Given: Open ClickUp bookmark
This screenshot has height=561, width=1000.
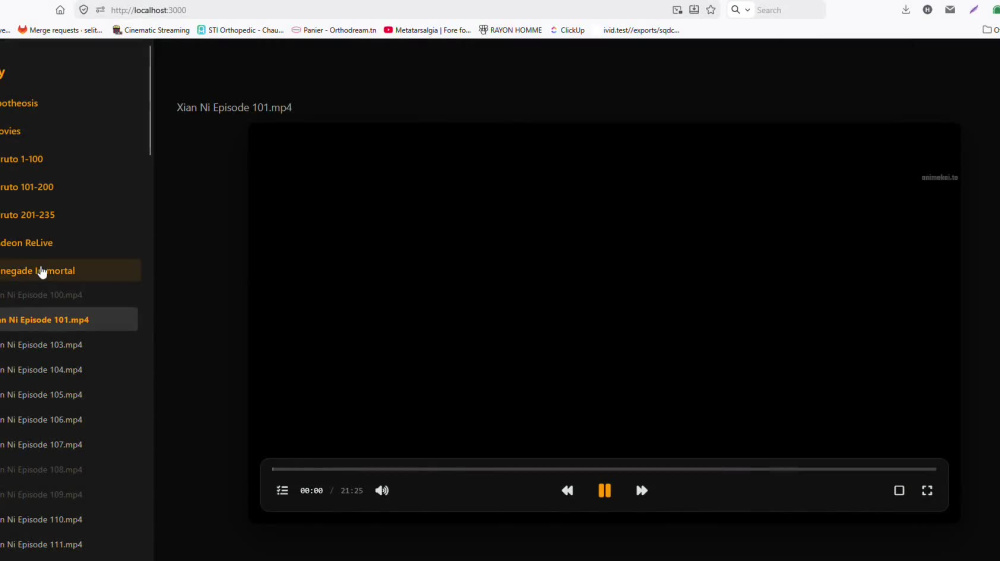Looking at the screenshot, I should (568, 30).
